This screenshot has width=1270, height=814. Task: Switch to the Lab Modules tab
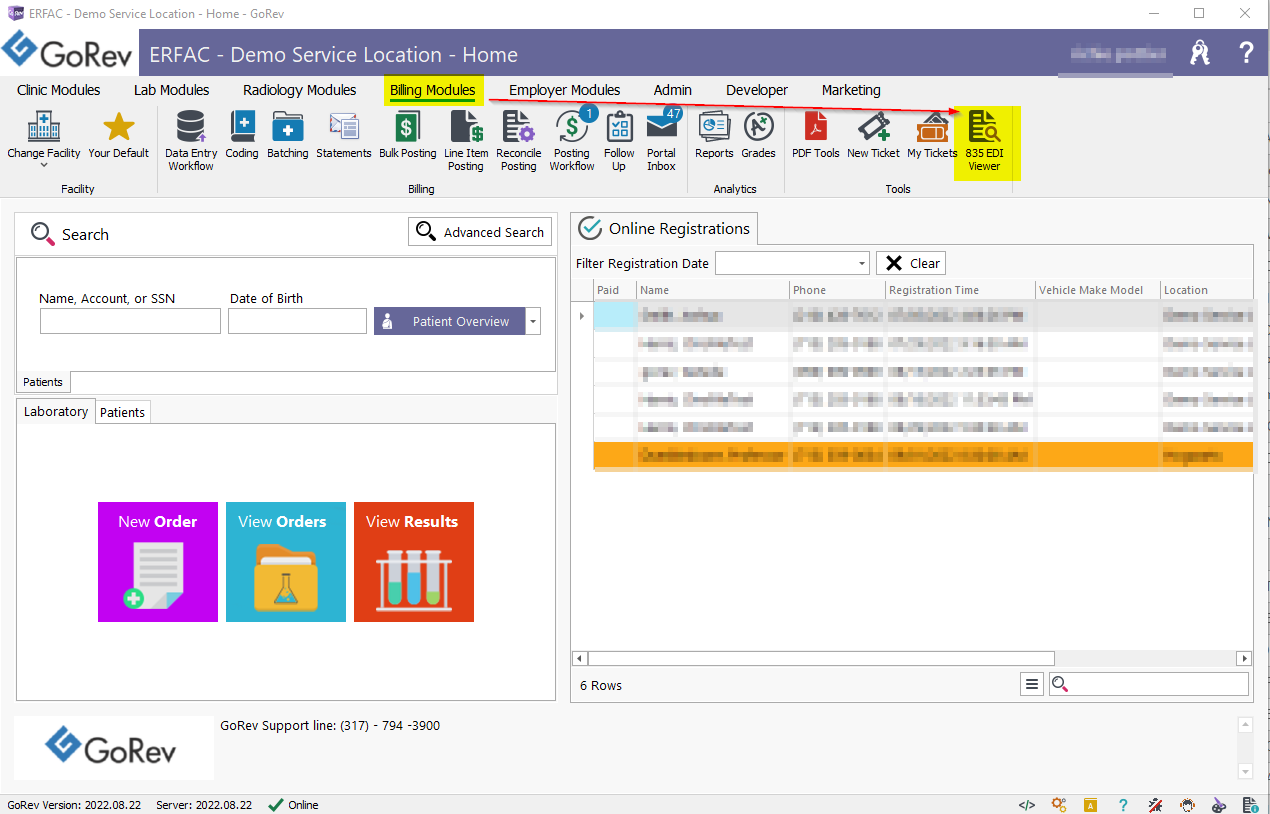(x=172, y=90)
